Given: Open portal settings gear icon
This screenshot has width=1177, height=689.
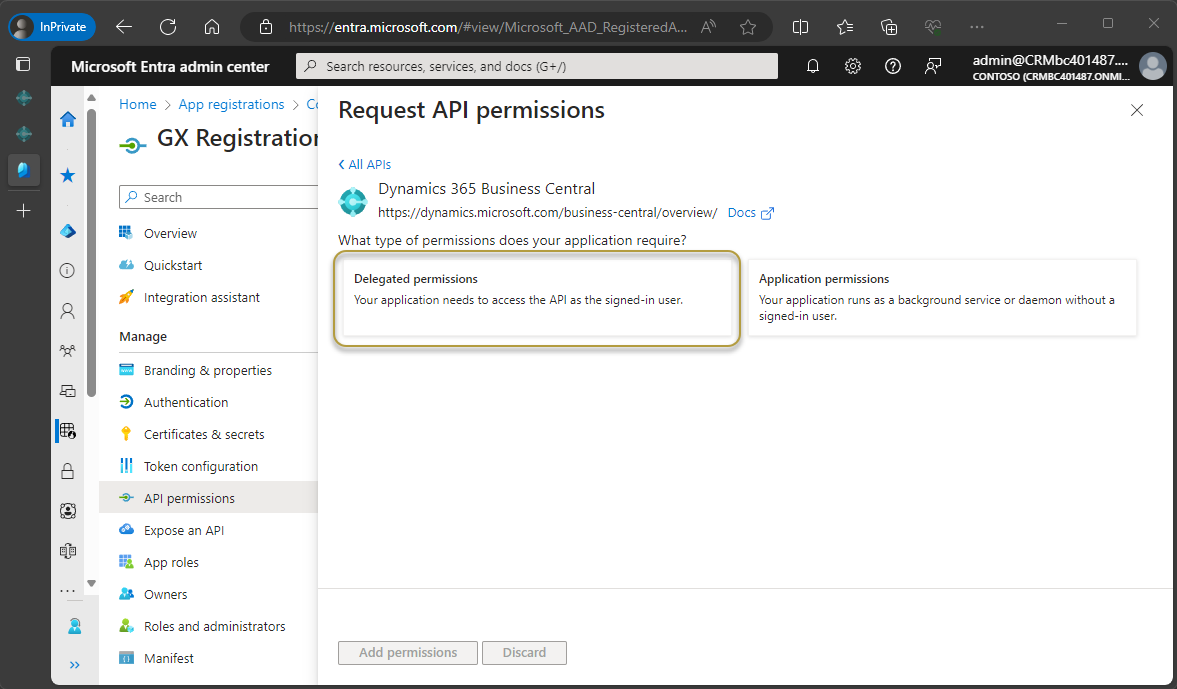Looking at the screenshot, I should (x=853, y=66).
